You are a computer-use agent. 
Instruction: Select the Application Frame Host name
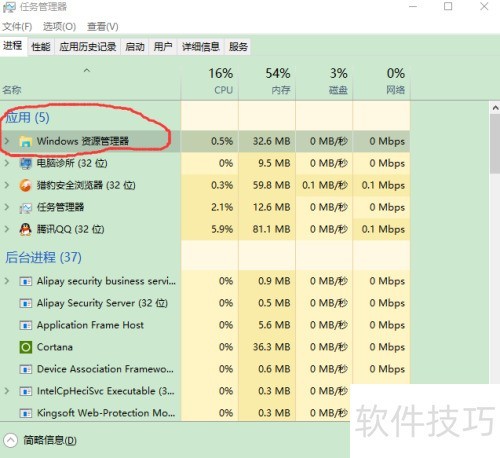90,325
